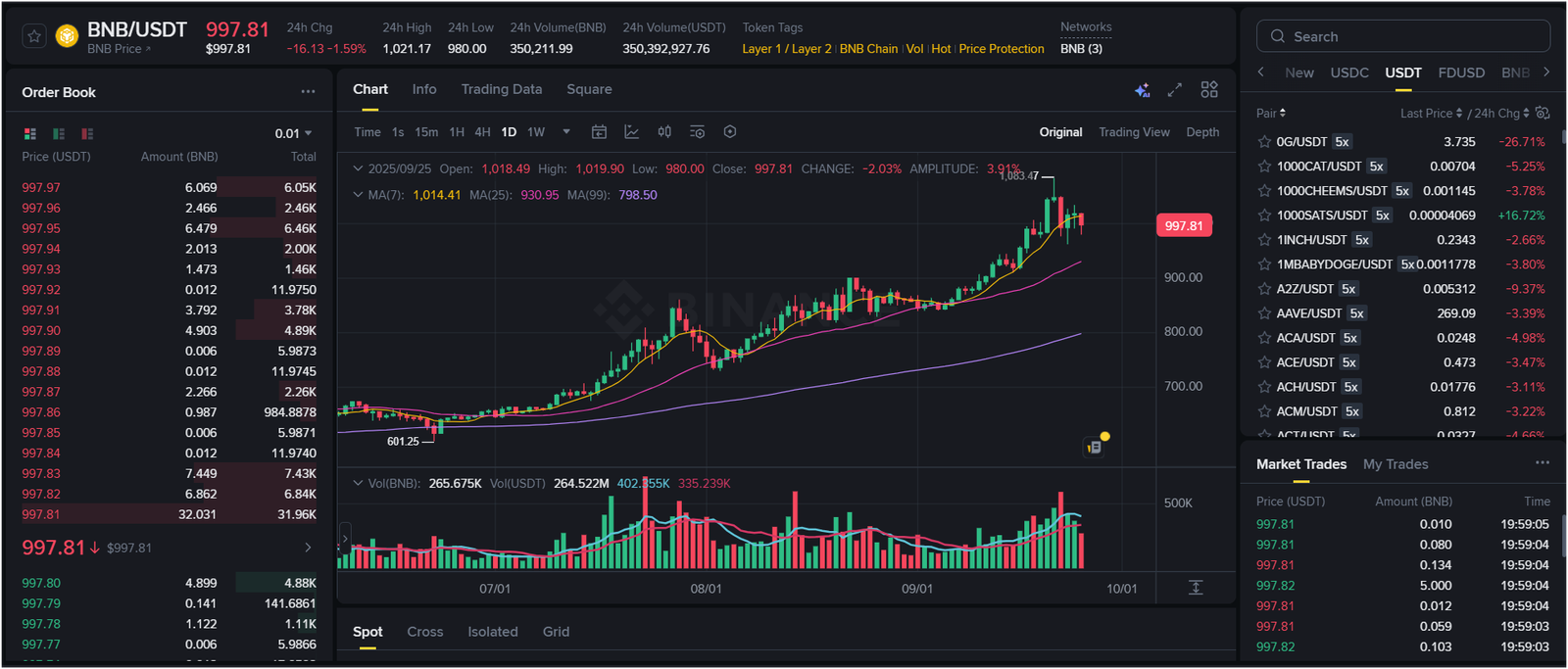Switch to the Trading Data tab

click(x=502, y=89)
